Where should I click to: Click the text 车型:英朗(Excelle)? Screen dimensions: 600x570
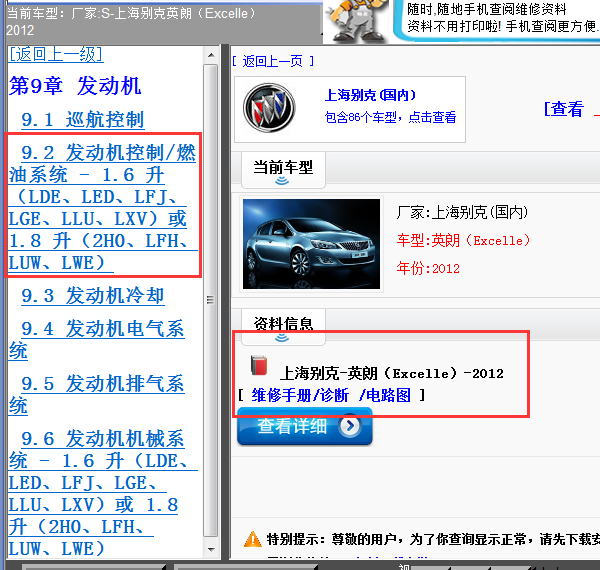(463, 241)
